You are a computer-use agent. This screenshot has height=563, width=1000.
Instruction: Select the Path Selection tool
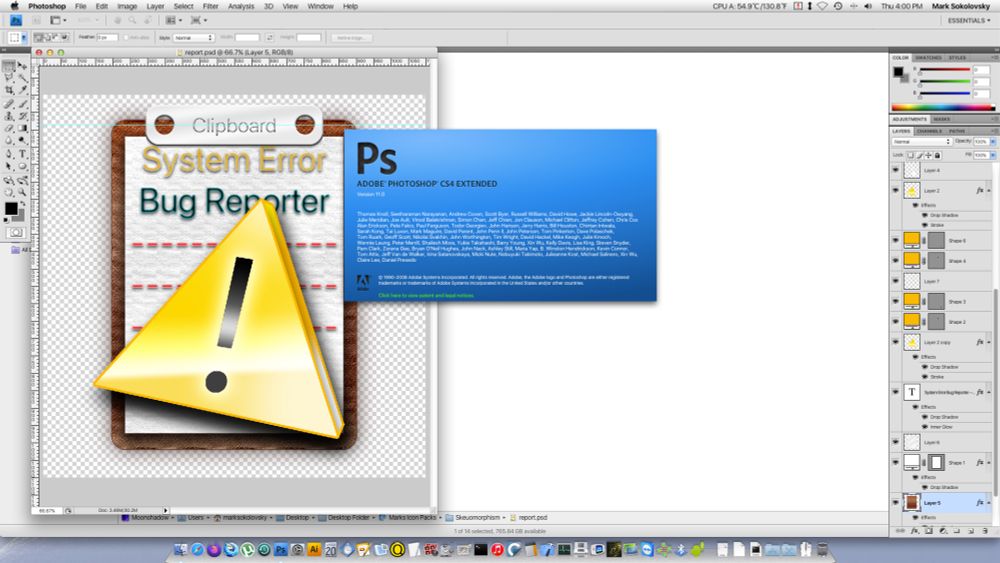click(9, 166)
